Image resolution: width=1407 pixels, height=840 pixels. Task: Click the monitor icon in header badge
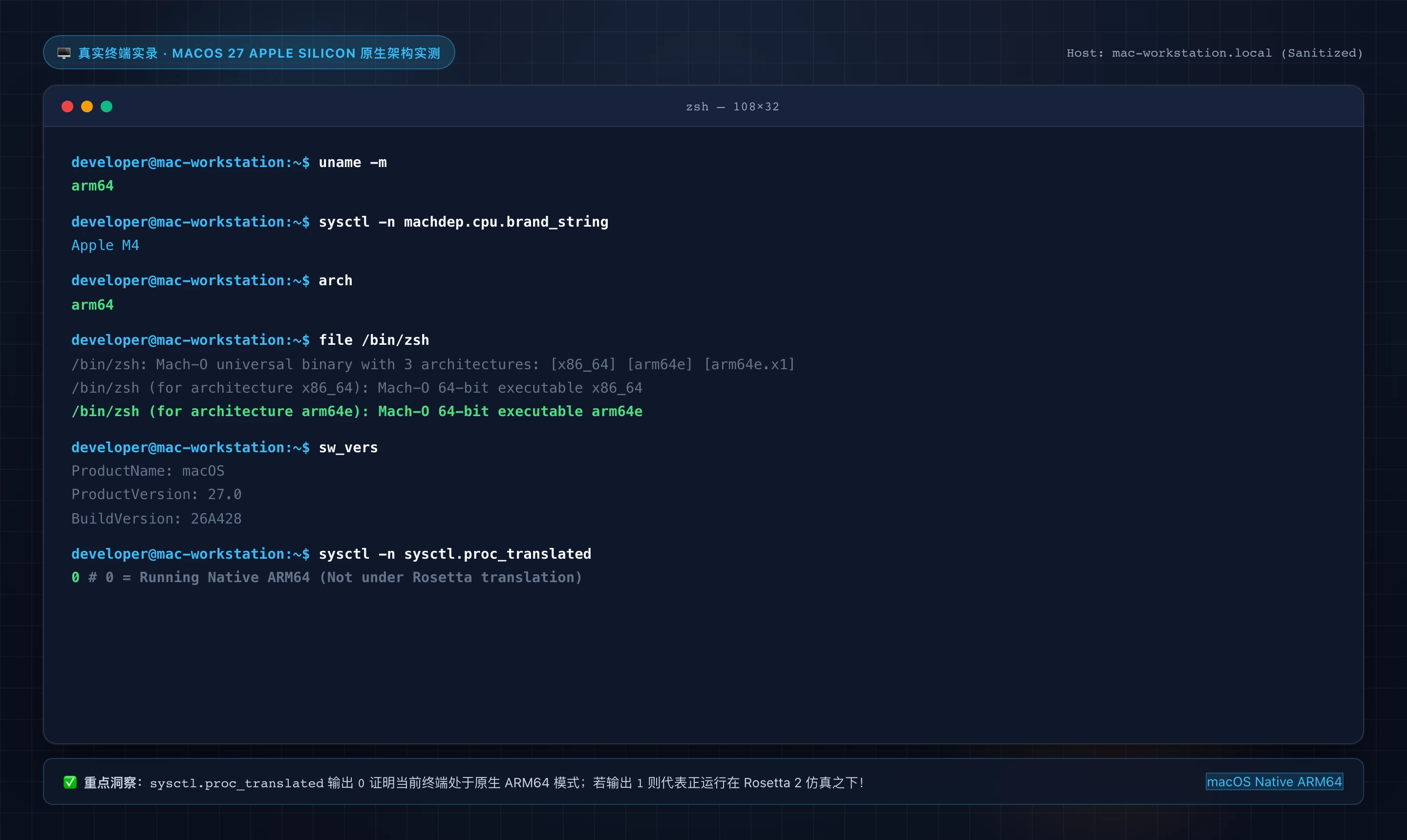click(x=64, y=53)
